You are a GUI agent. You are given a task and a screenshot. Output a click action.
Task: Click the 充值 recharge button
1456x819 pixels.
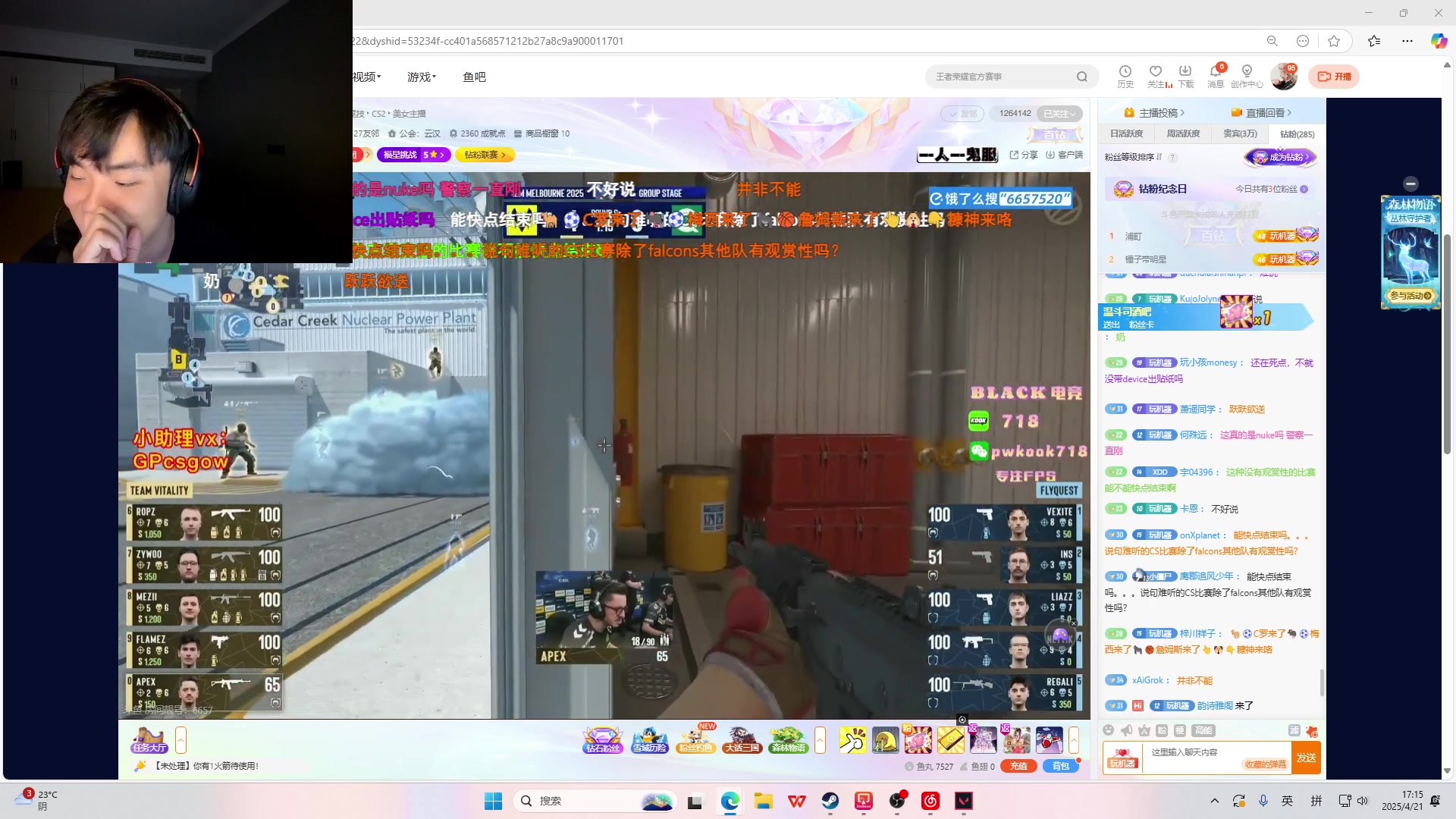1018,766
